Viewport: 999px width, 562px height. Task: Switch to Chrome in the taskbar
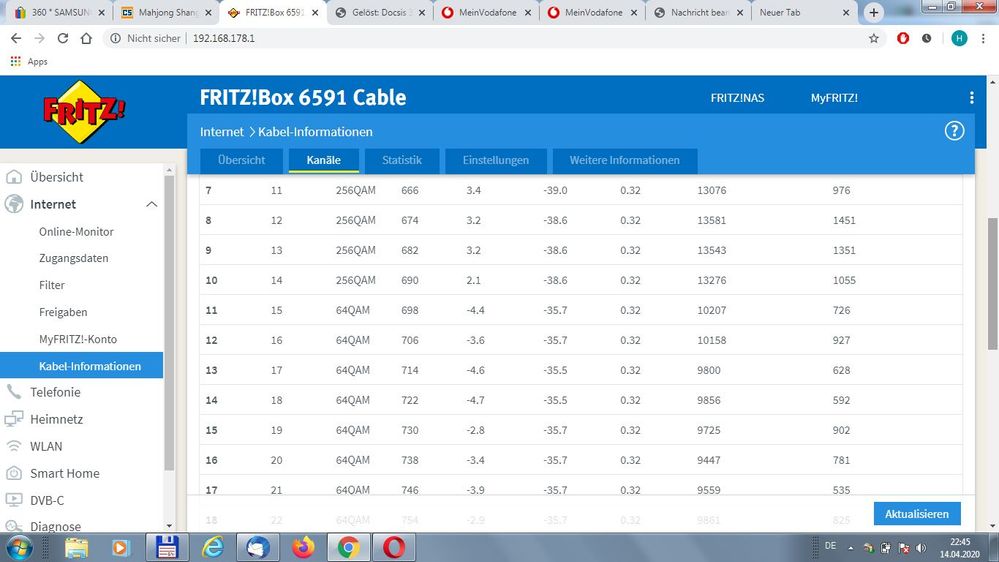click(x=348, y=547)
